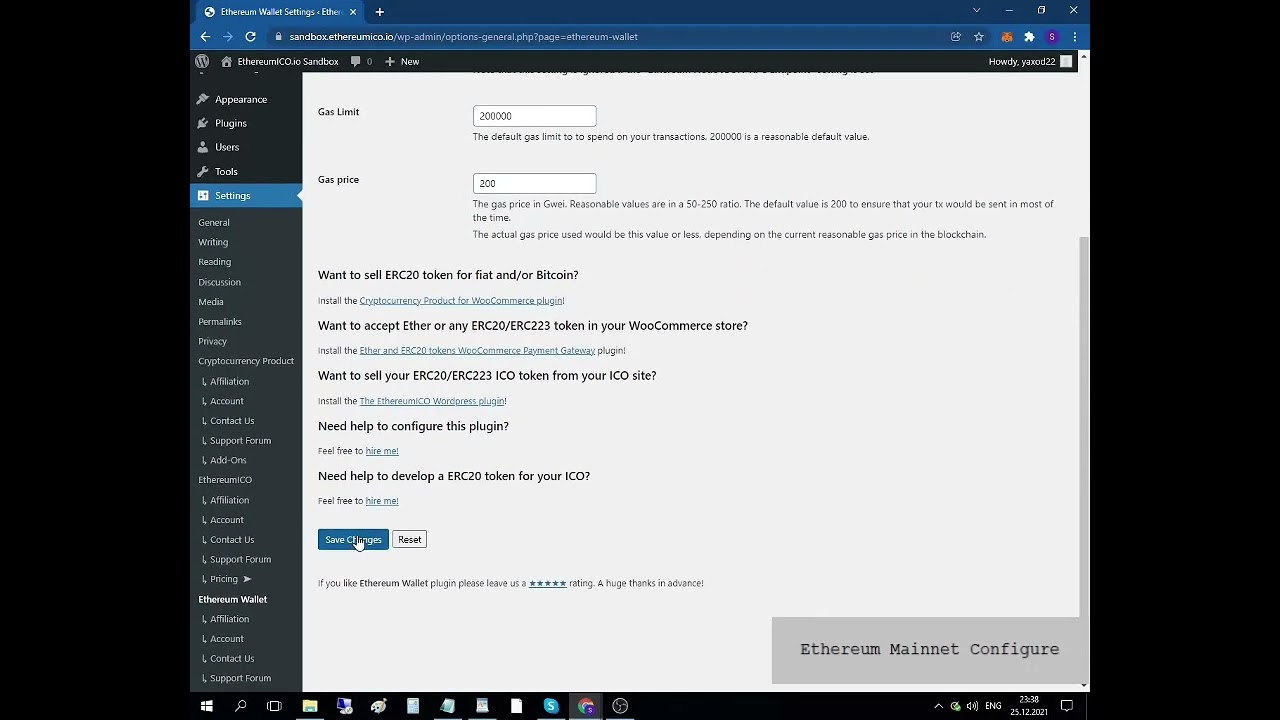The width and height of the screenshot is (1280, 720).
Task: Go to Reading settings submenu
Action: [x=214, y=262]
